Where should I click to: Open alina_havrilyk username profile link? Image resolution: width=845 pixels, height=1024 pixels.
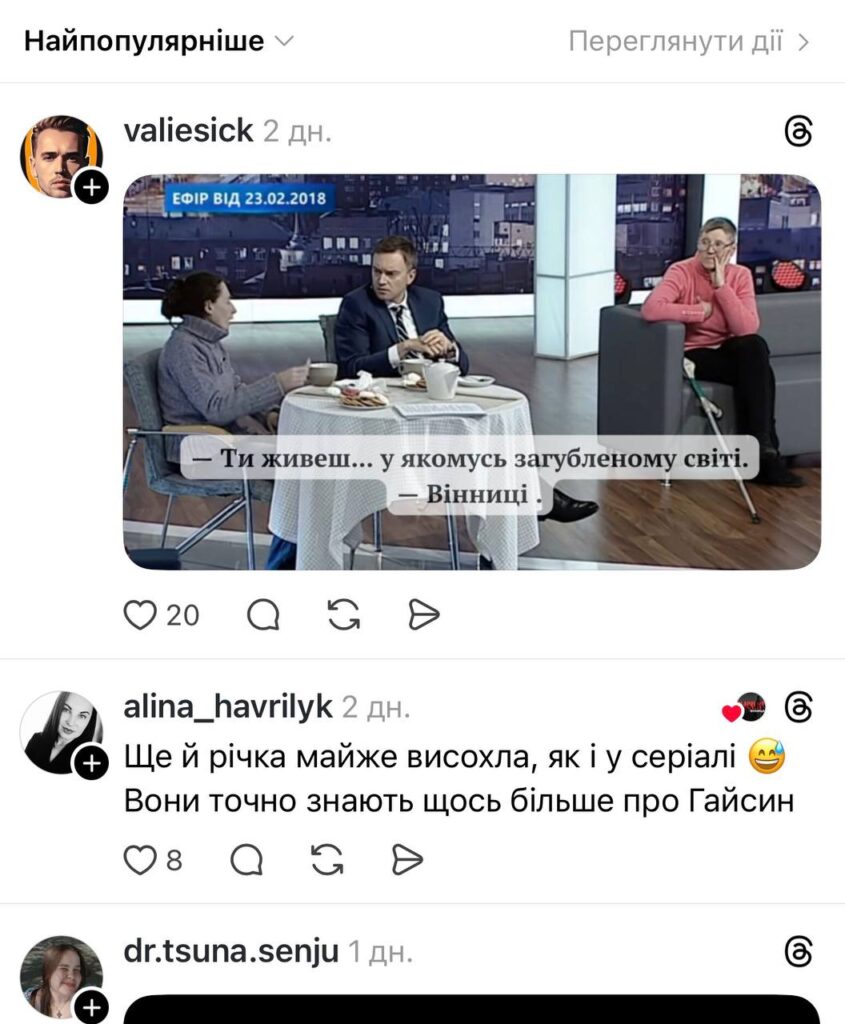click(x=228, y=707)
